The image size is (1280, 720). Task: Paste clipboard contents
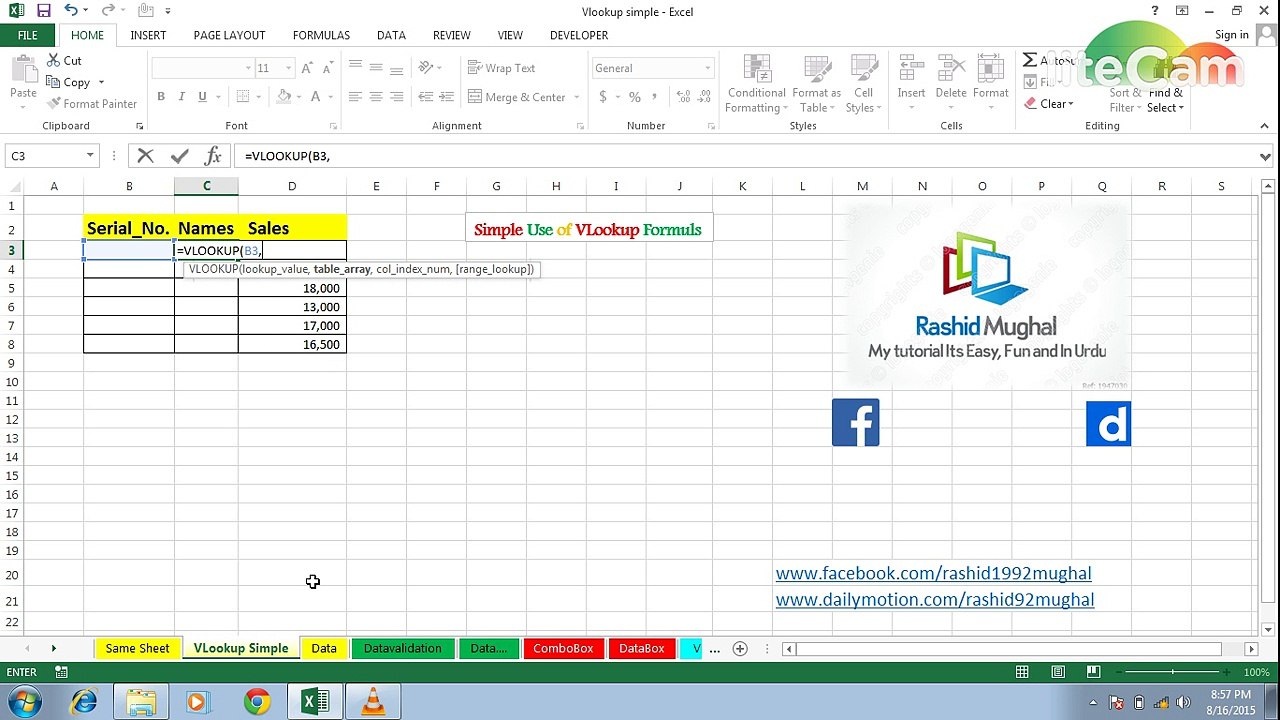tap(23, 78)
